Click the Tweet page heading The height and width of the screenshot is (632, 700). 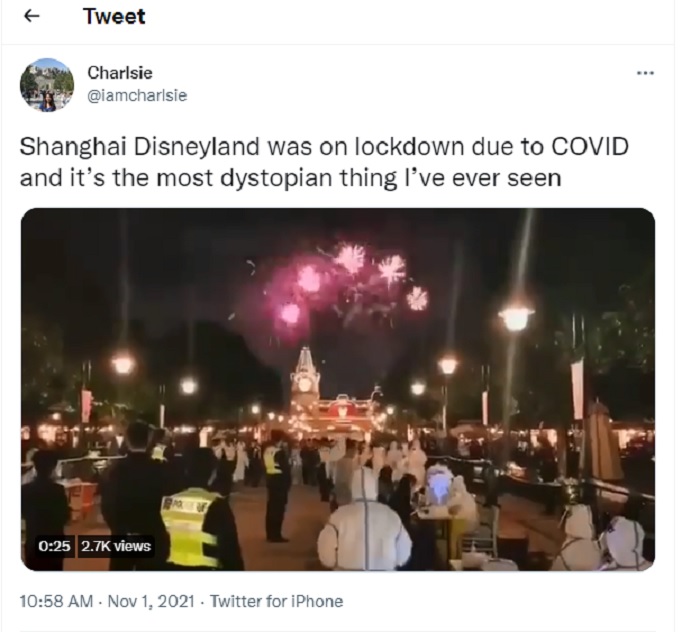tap(114, 17)
